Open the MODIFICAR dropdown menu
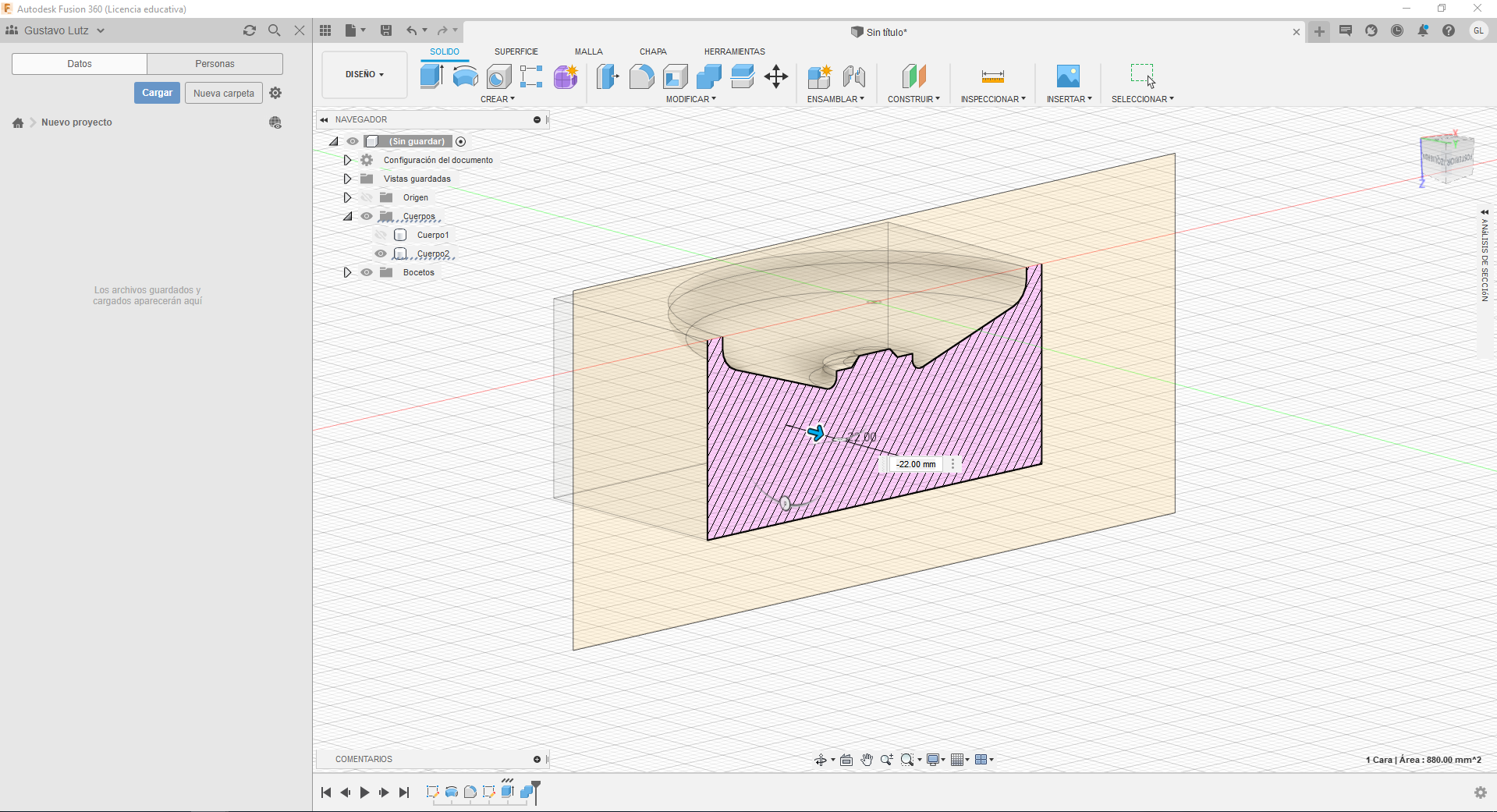 (690, 99)
